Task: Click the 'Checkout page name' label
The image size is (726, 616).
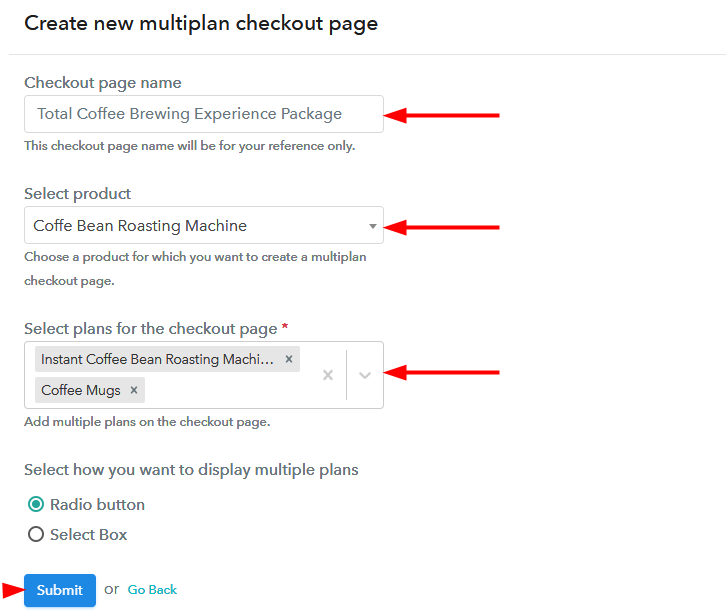Action: pos(103,83)
